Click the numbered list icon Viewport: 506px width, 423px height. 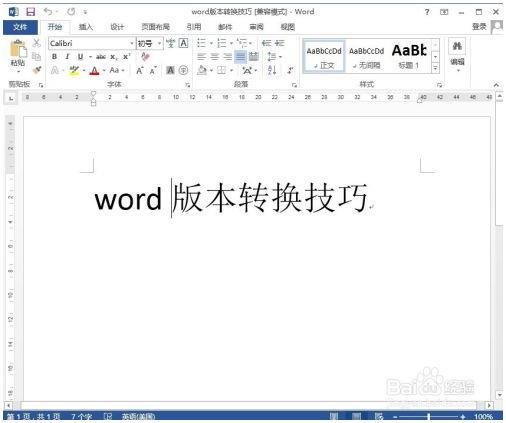coord(221,43)
